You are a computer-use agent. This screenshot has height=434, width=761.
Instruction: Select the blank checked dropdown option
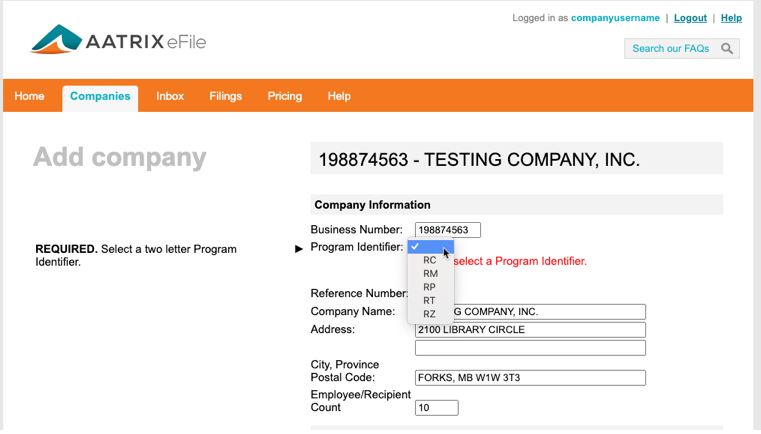pyautogui.click(x=431, y=246)
